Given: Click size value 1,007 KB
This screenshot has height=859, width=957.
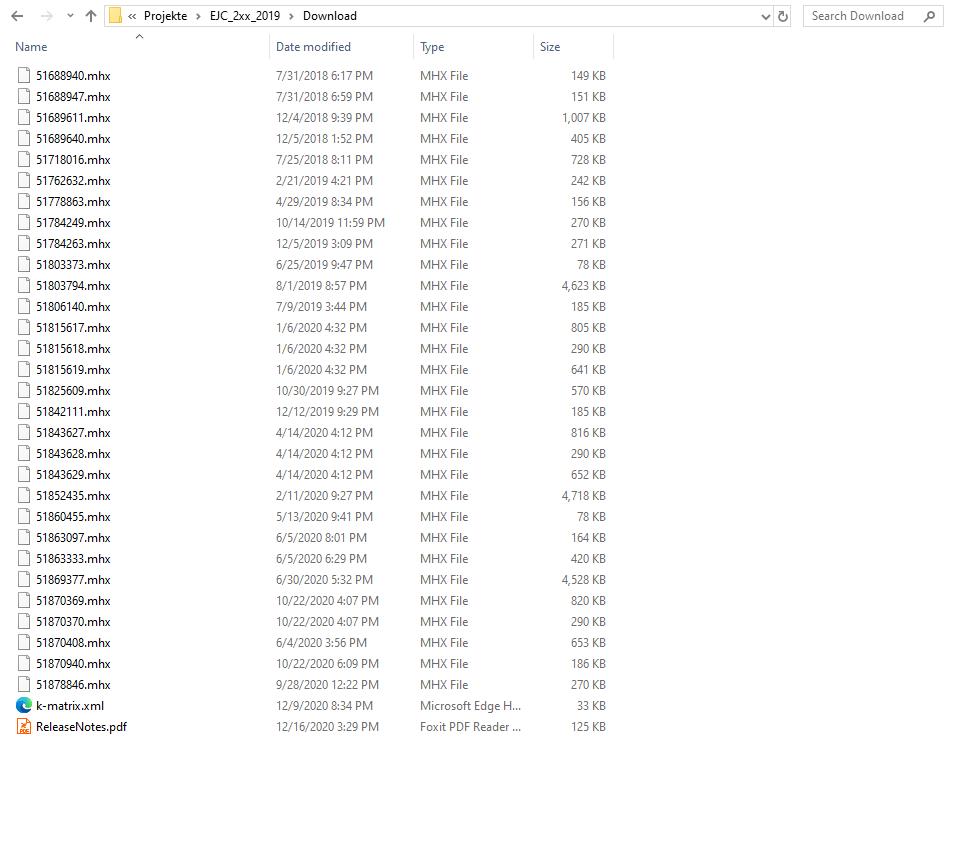Looking at the screenshot, I should tap(583, 118).
